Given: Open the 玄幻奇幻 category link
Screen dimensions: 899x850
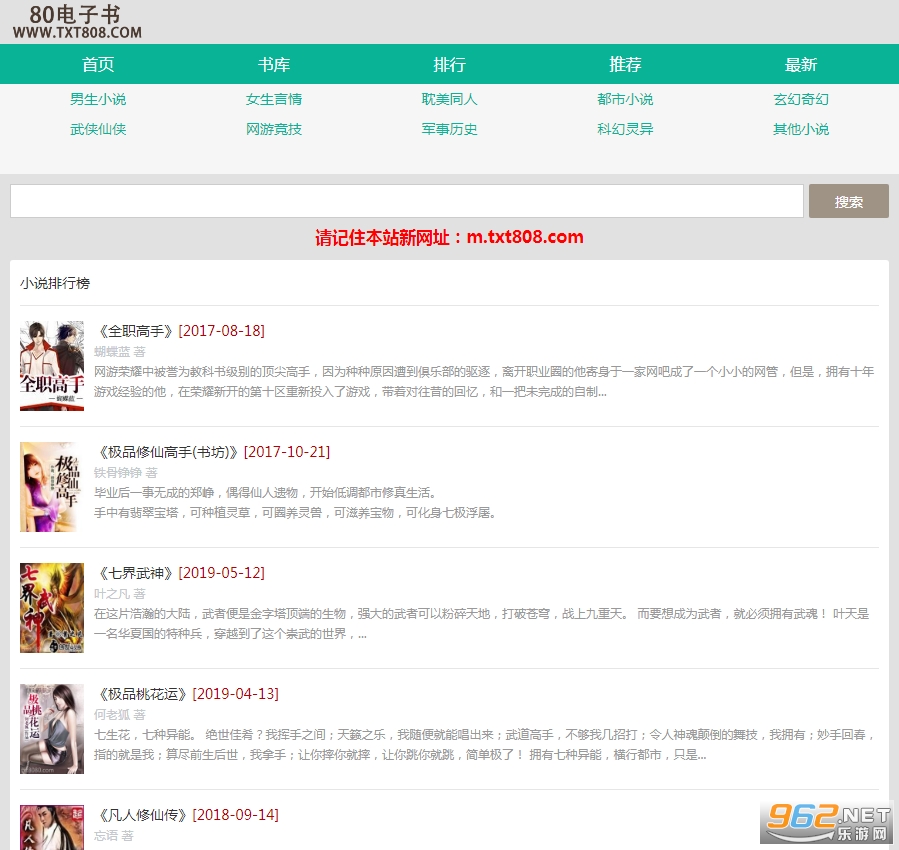Looking at the screenshot, I should (x=801, y=99).
